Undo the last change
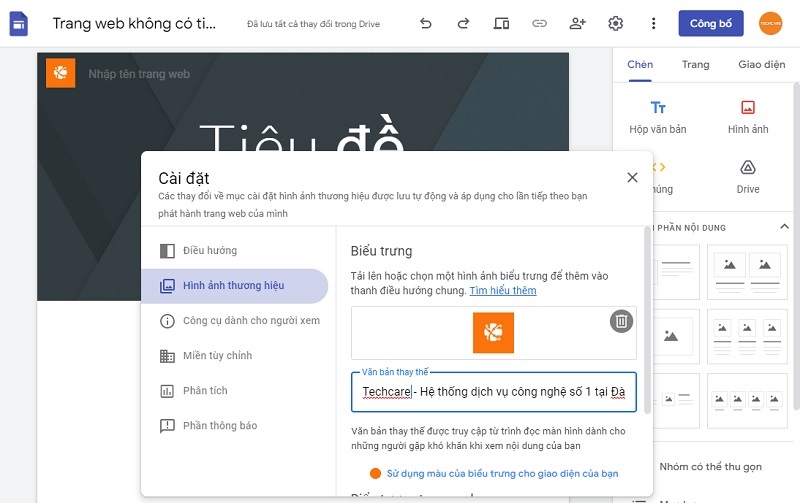This screenshot has height=503, width=800. pyautogui.click(x=426, y=23)
